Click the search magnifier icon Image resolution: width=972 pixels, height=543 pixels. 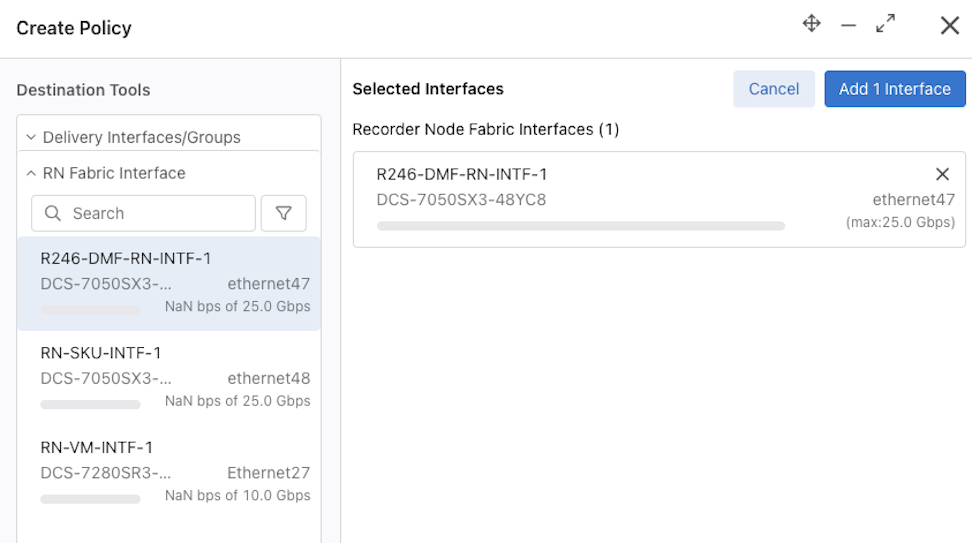coord(53,213)
